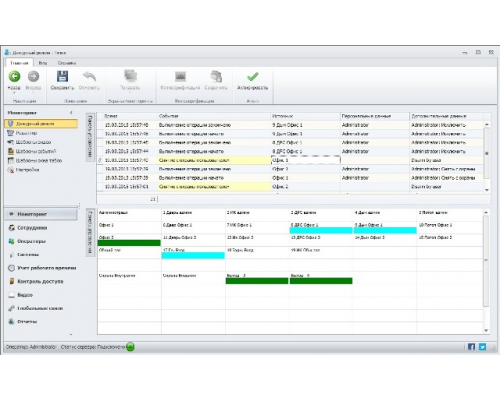The height and width of the screenshot is (400, 500).
Task: Select the highlighted Офис 1 source cell
Action: (x=306, y=160)
